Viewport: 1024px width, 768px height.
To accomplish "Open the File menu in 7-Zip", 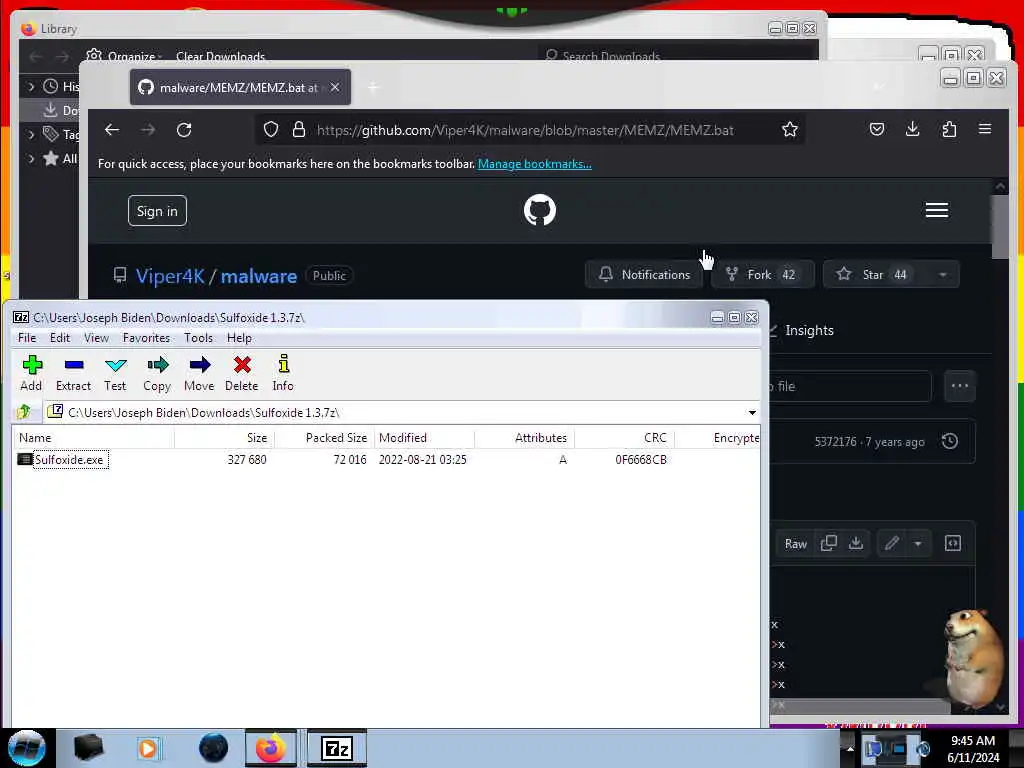I will click(27, 338).
